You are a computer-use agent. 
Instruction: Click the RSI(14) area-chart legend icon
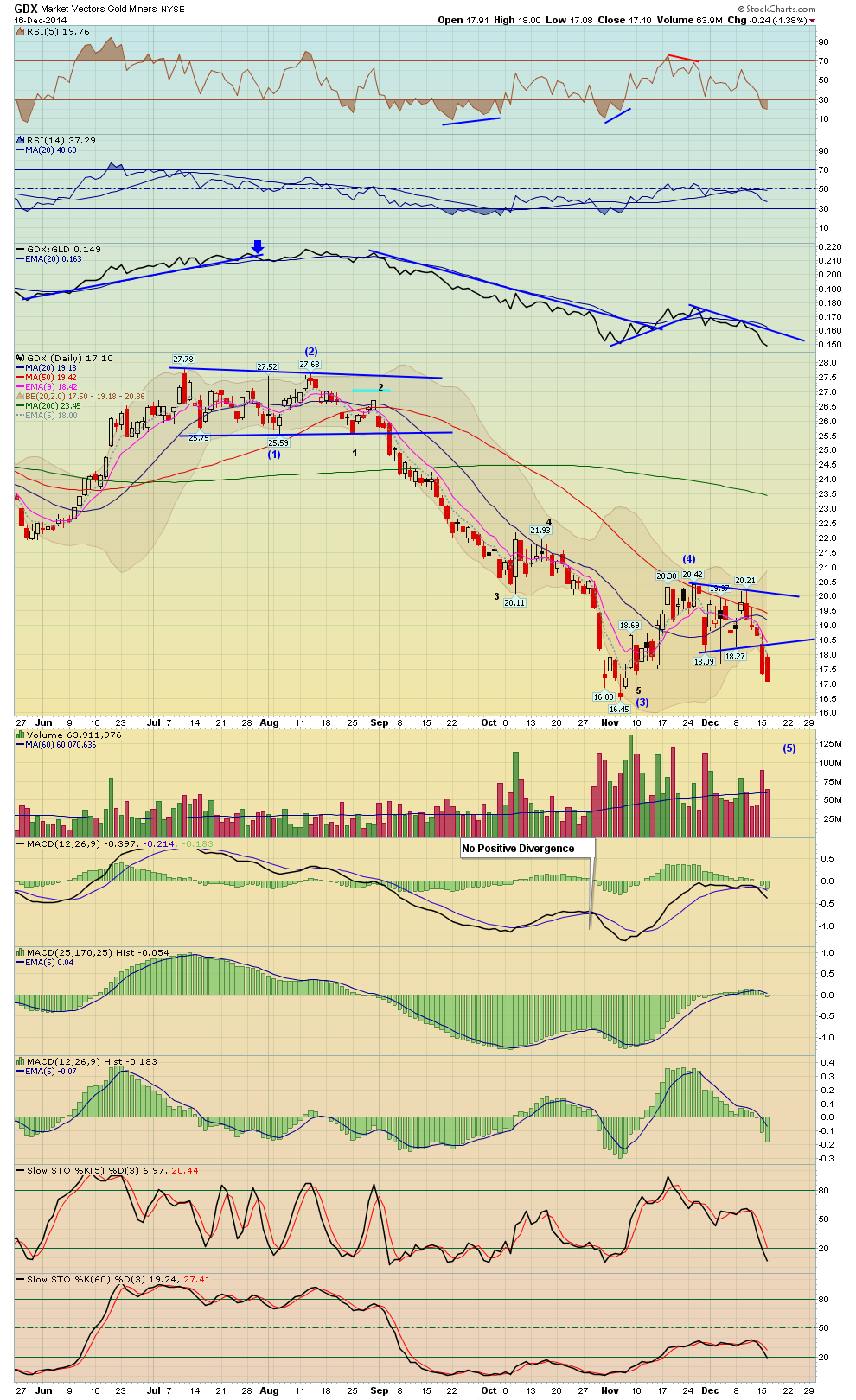click(21, 140)
